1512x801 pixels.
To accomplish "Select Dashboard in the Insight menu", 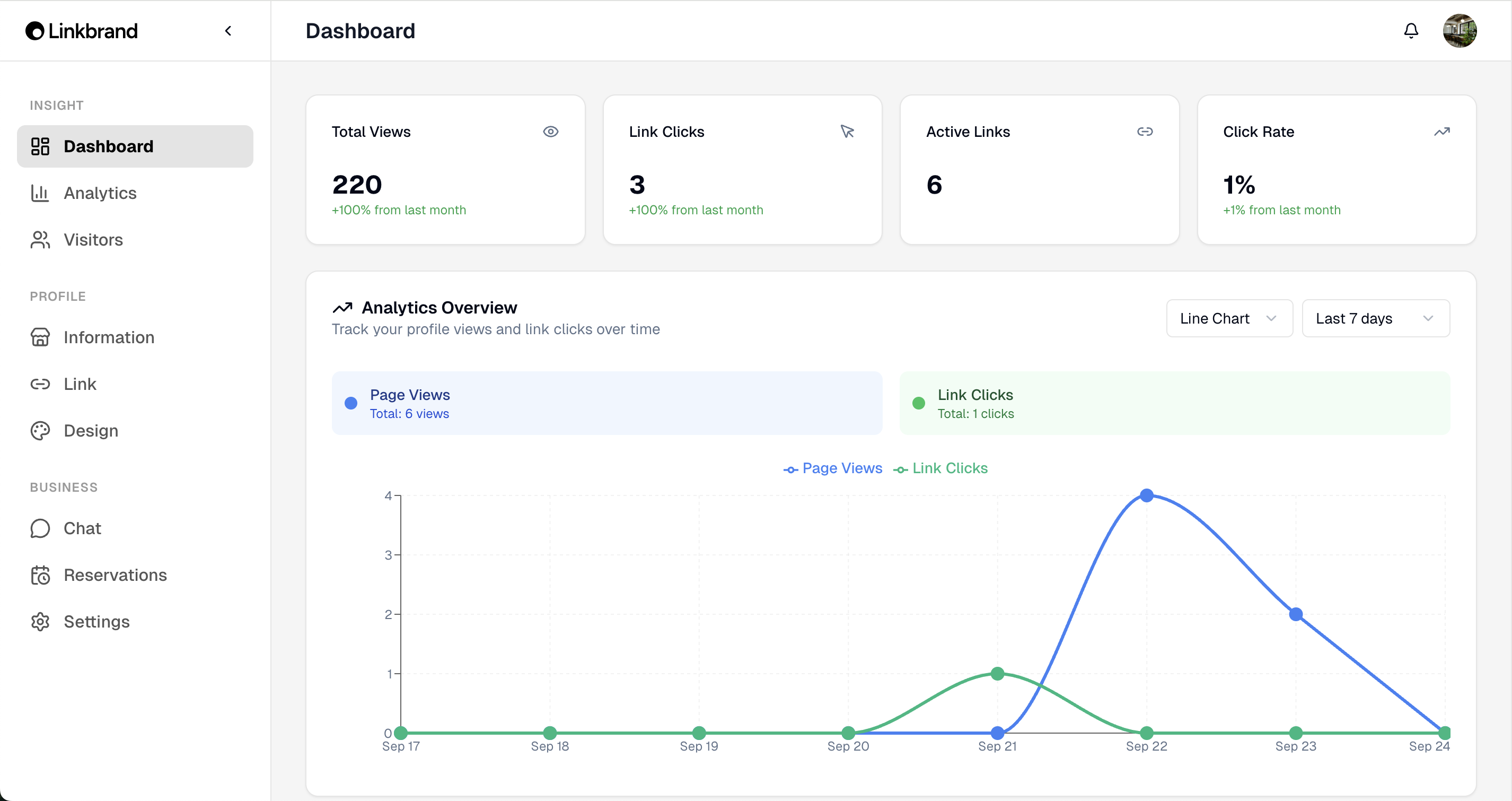I will (109, 146).
